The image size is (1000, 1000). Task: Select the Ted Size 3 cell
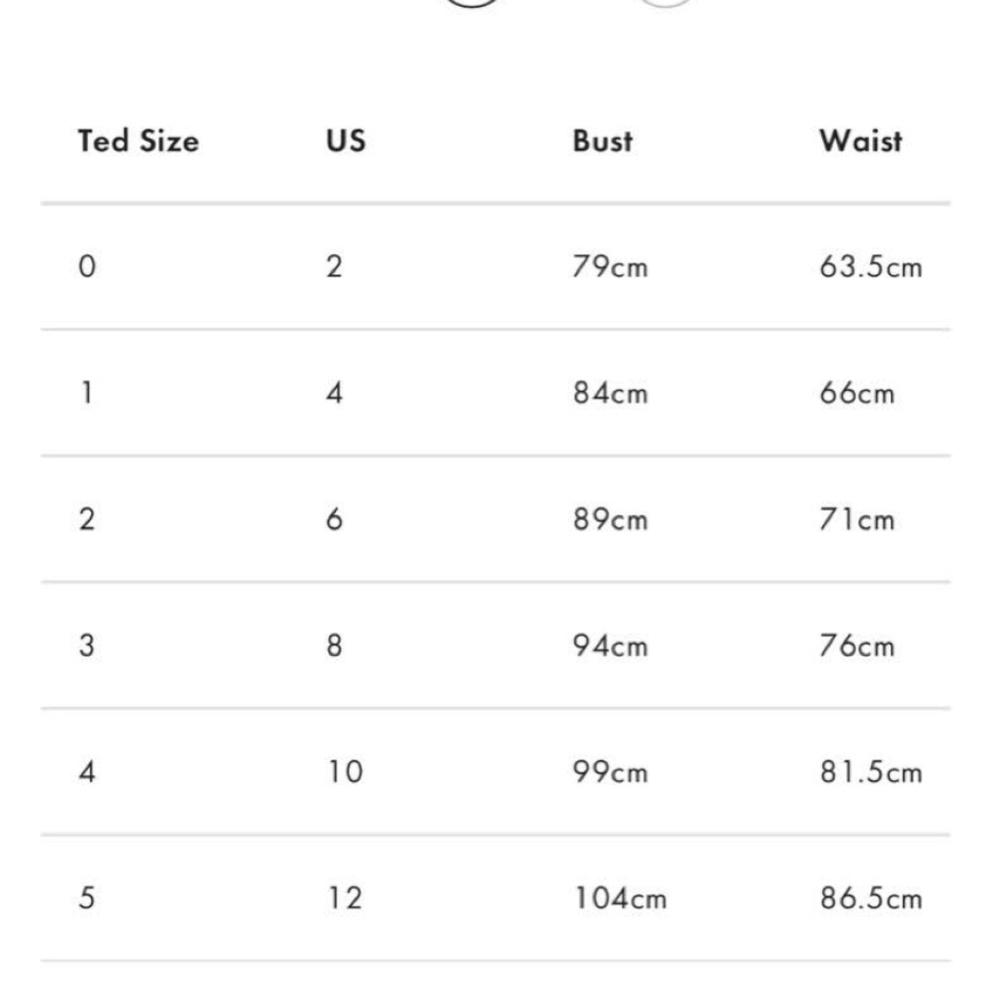click(87, 645)
